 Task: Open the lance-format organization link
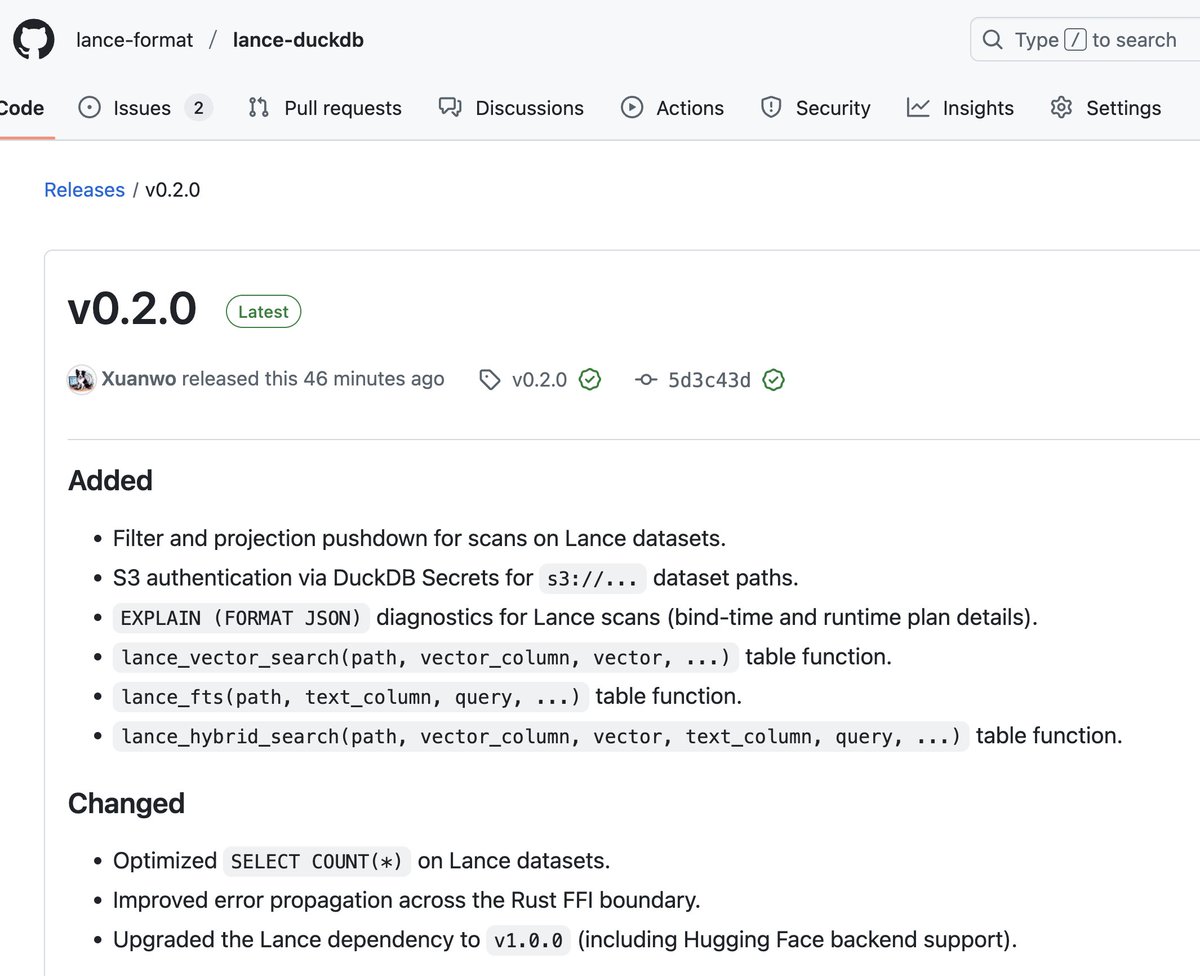135,41
